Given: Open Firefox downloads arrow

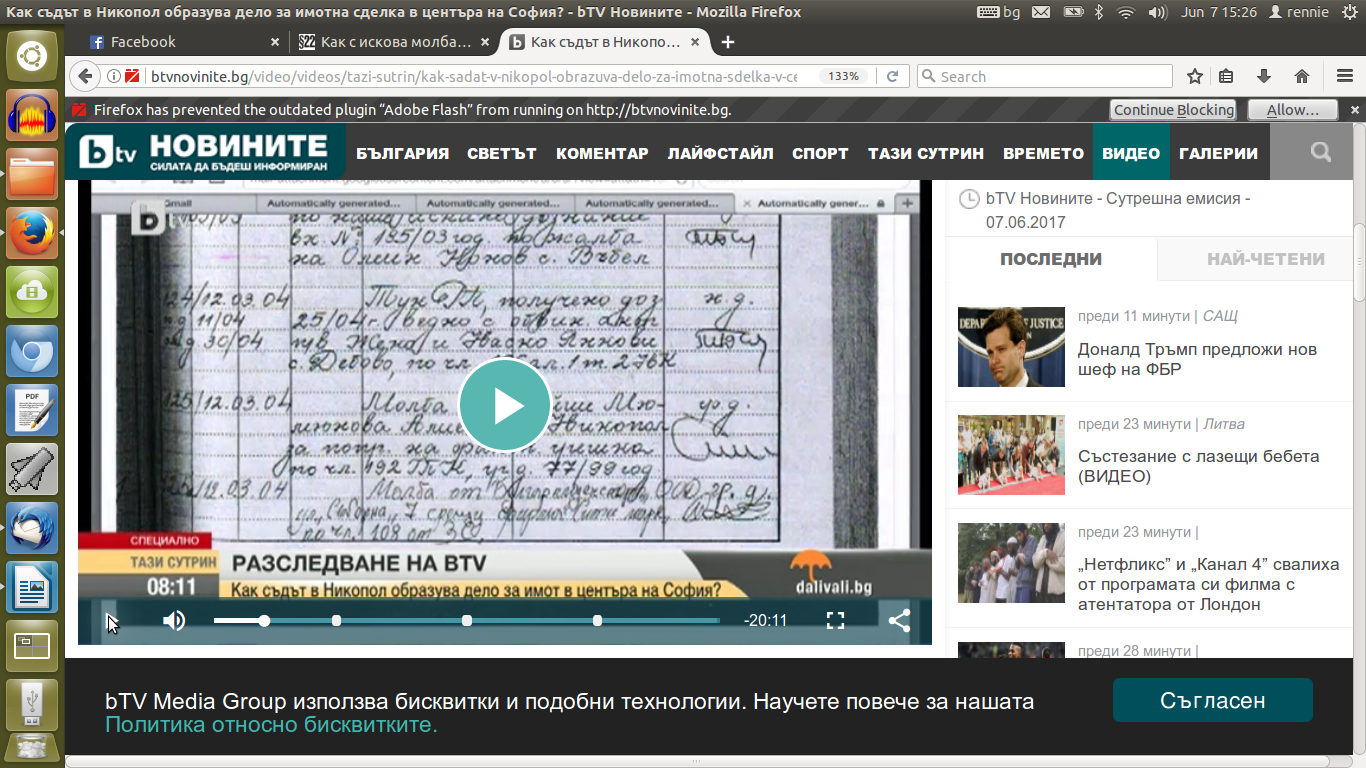Looking at the screenshot, I should pos(1264,76).
